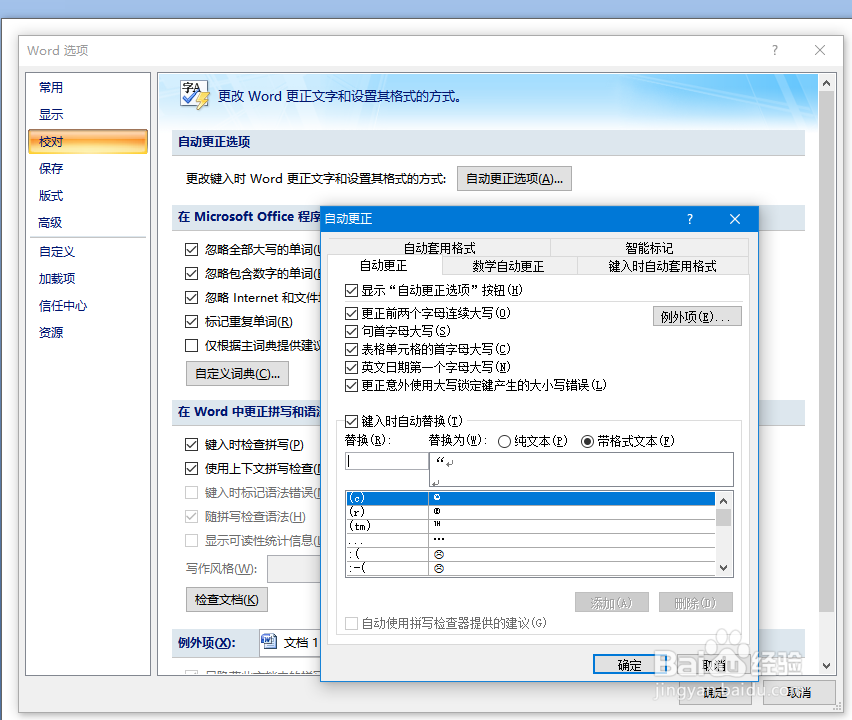Viewport: 852px width, 720px height.
Task: Open 例外项(E)... button in 自动更正
Action: [x=697, y=316]
